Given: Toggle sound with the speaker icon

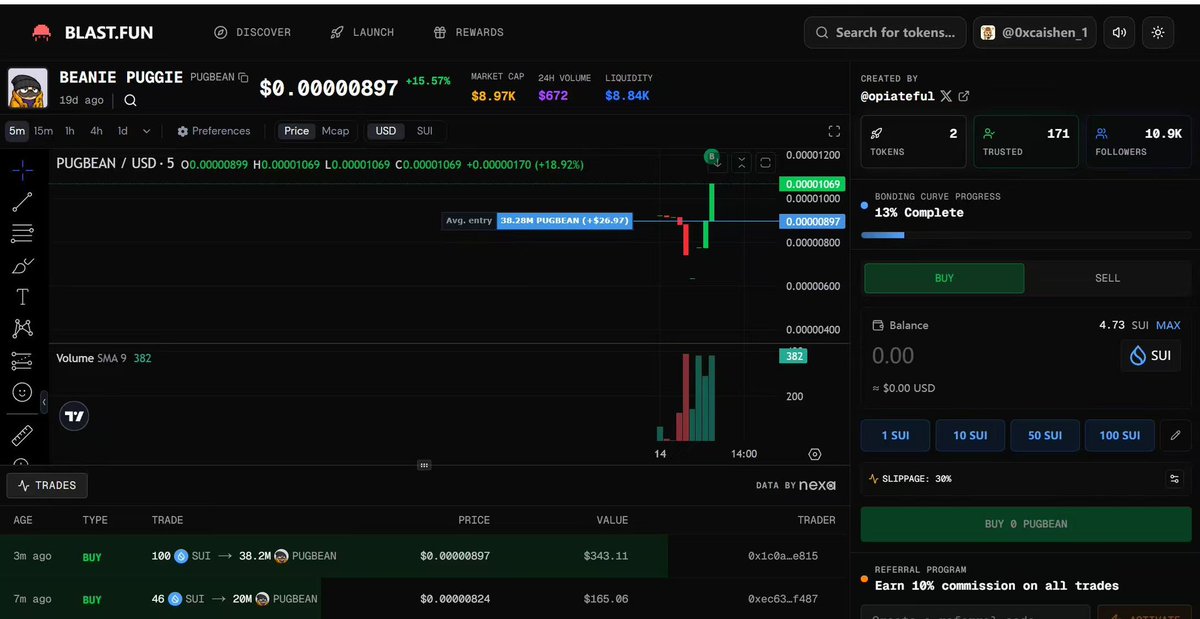Looking at the screenshot, I should [x=1120, y=32].
